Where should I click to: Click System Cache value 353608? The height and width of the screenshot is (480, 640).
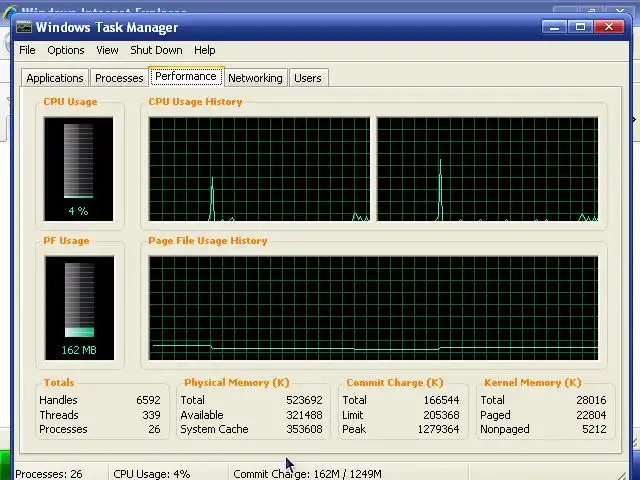click(x=304, y=429)
